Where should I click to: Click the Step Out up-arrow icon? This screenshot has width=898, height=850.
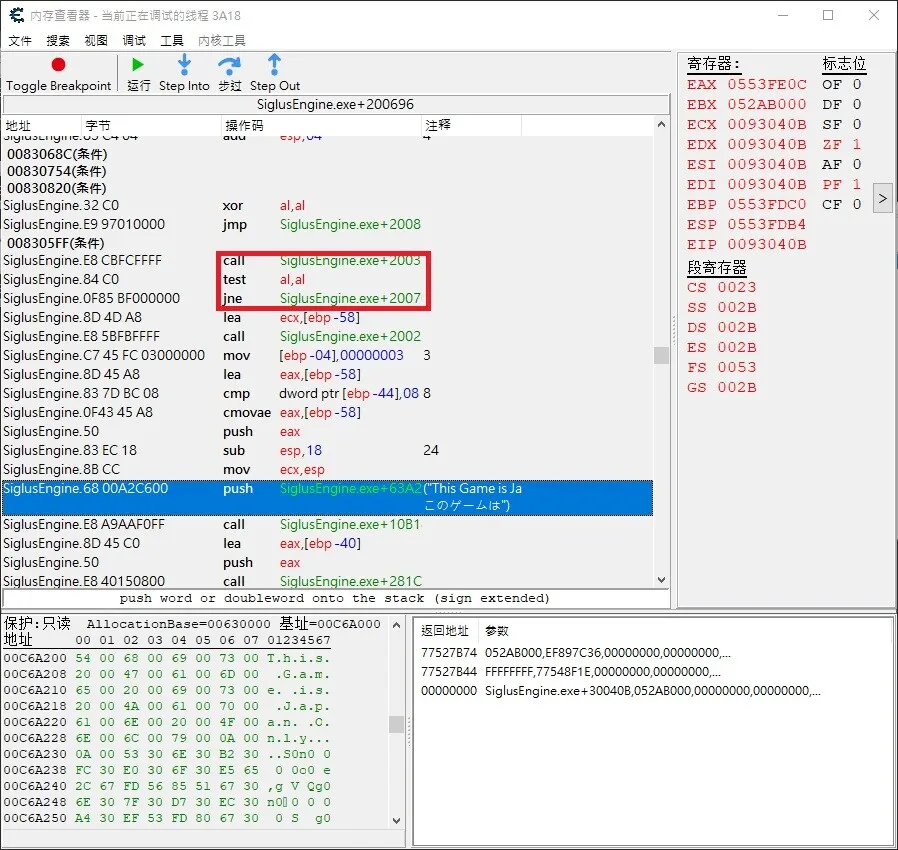click(275, 65)
